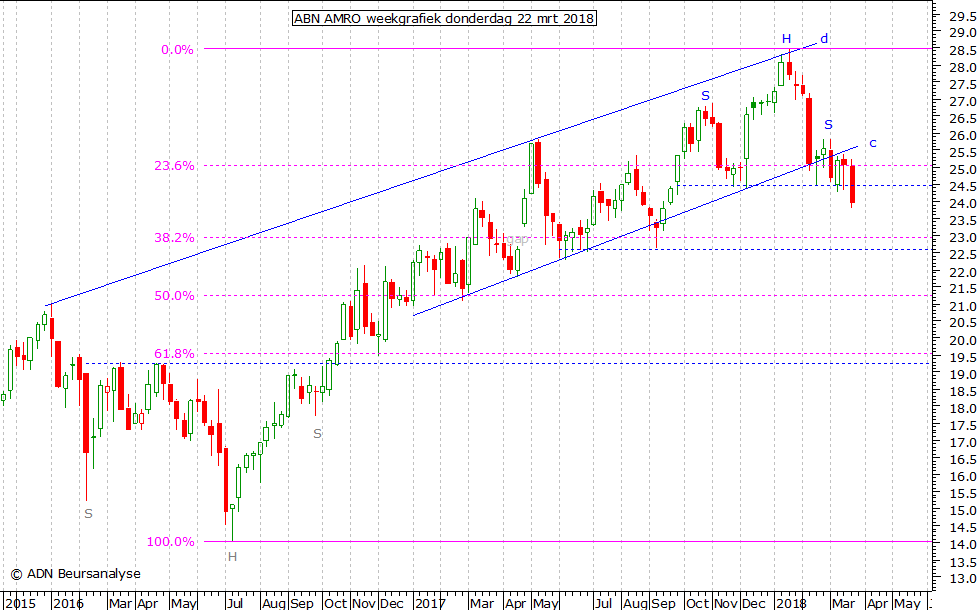980x610 pixels.
Task: Select the '23.5' price axis value
Action: (x=963, y=221)
